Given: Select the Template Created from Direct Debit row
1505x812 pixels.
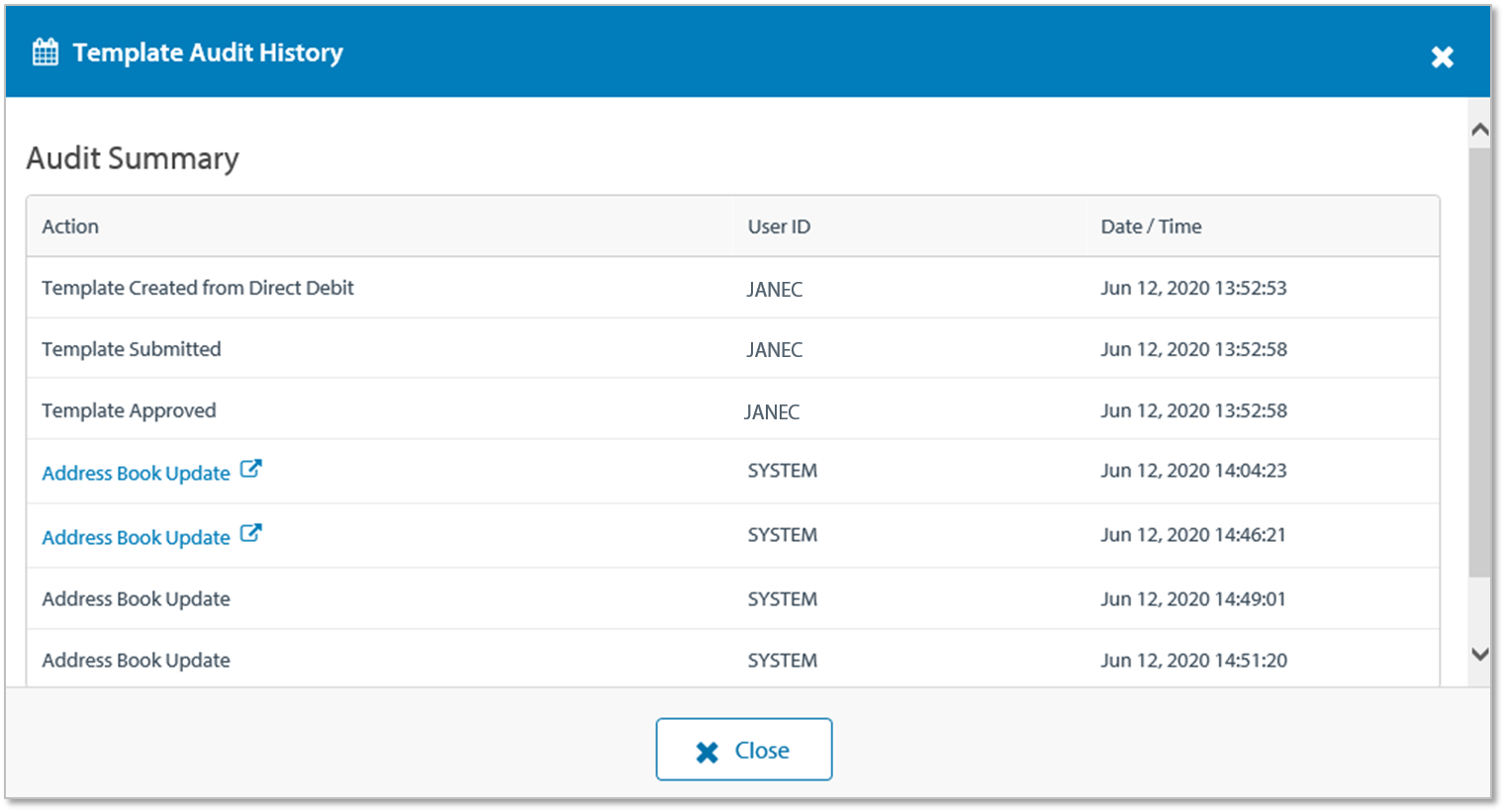Looking at the screenshot, I should [x=198, y=288].
